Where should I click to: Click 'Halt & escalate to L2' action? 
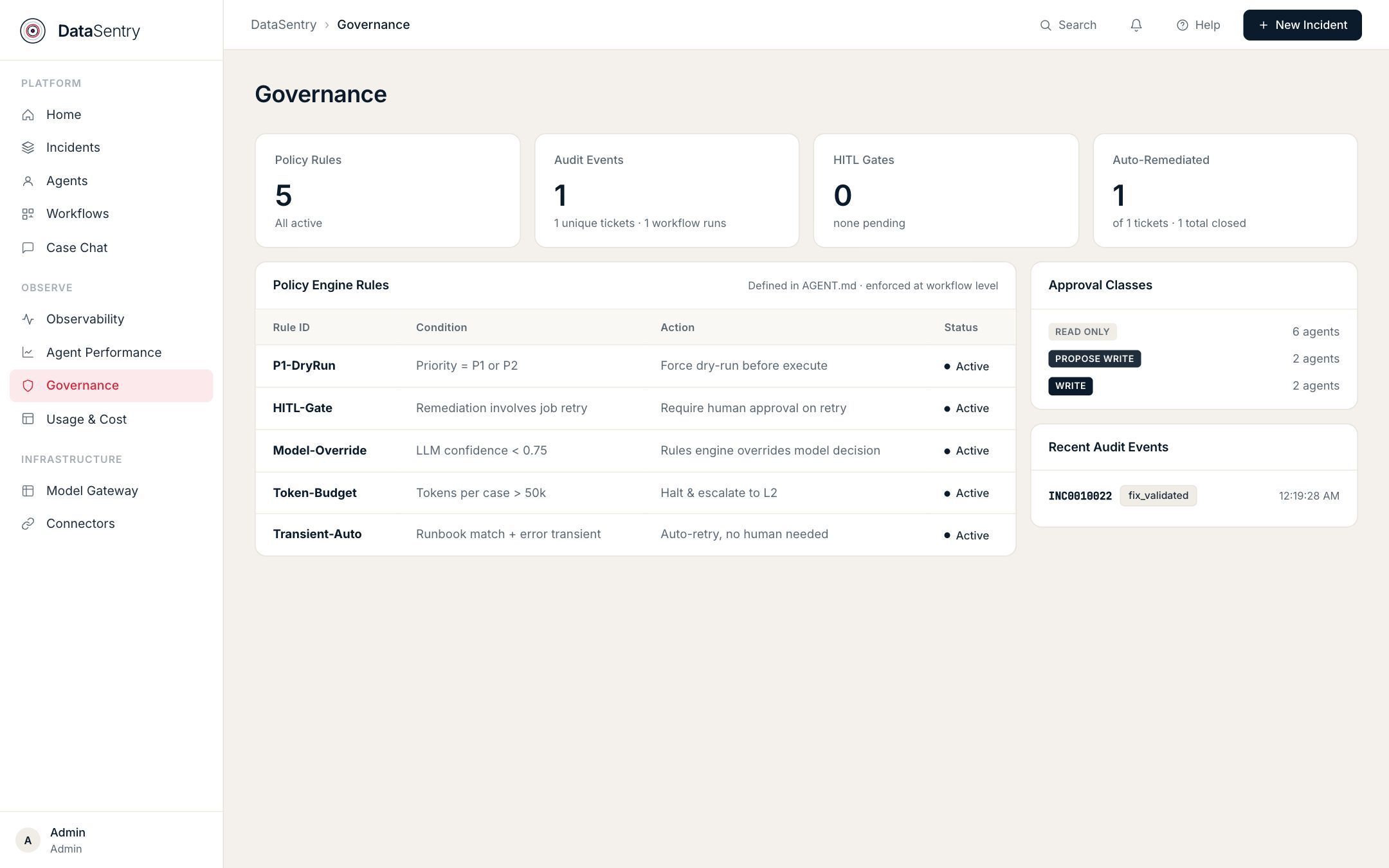[719, 493]
